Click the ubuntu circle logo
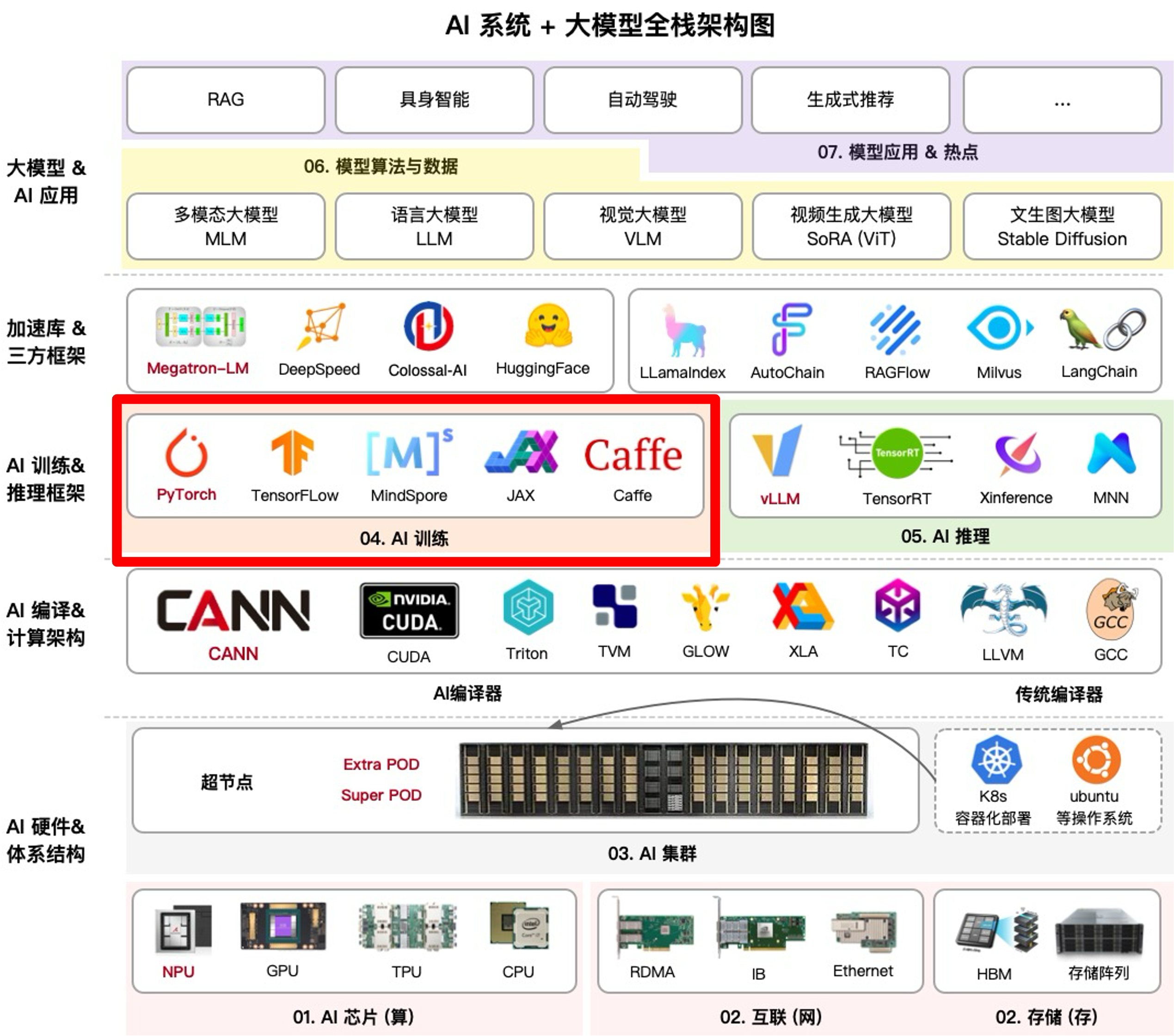This screenshot has height=1036, width=1174. coord(1096,760)
